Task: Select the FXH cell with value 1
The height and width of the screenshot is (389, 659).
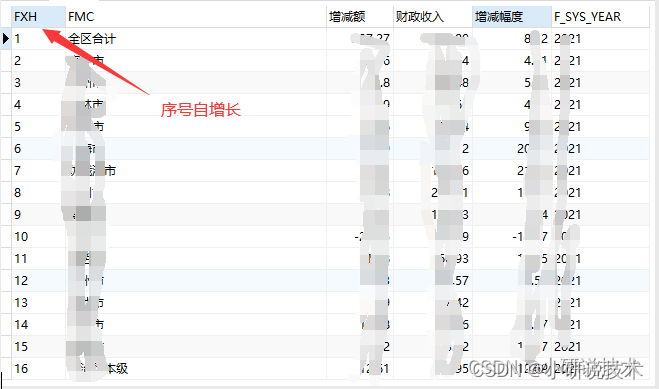Action: (38, 39)
